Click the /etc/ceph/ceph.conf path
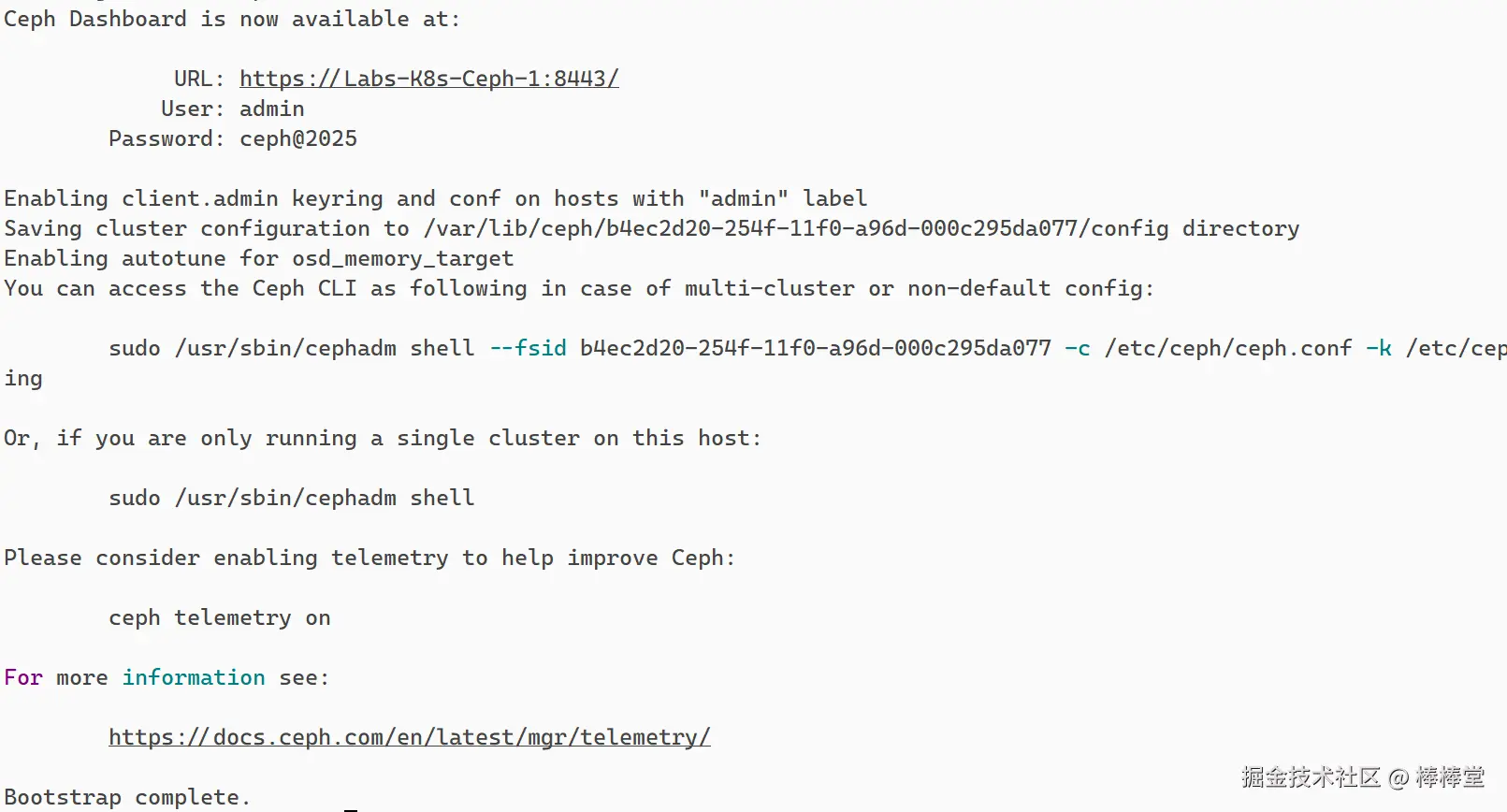This screenshot has height=812, width=1507. pos(1228,348)
